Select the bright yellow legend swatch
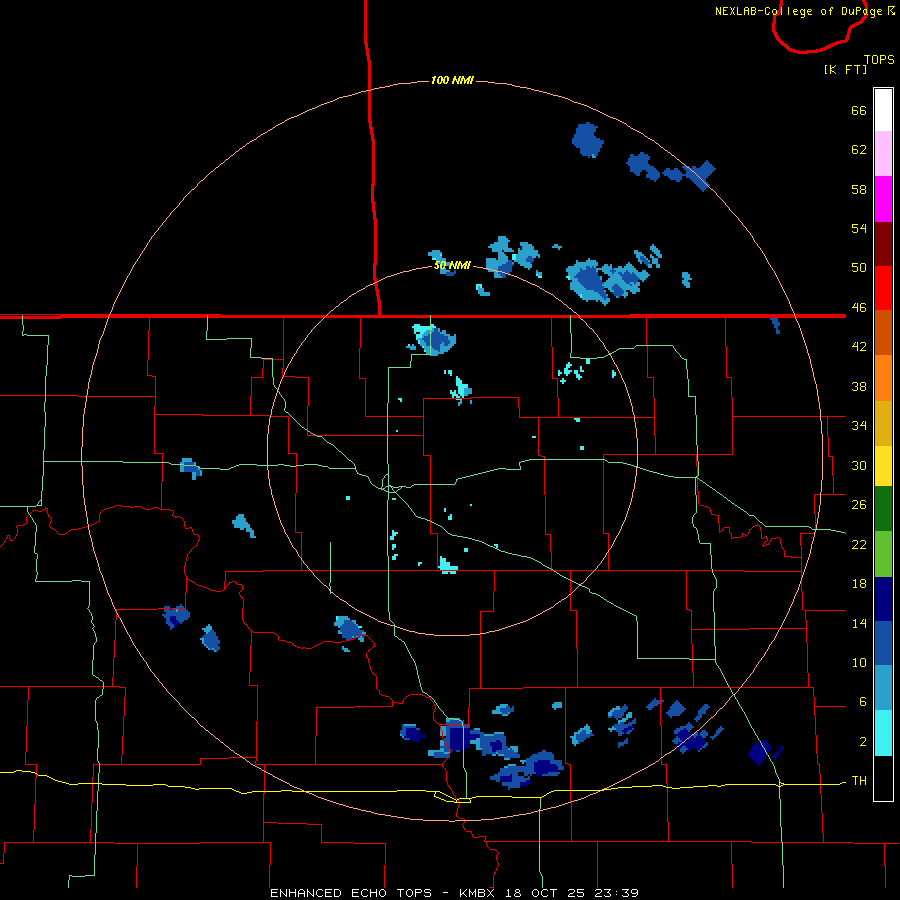The image size is (900, 900). click(883, 466)
